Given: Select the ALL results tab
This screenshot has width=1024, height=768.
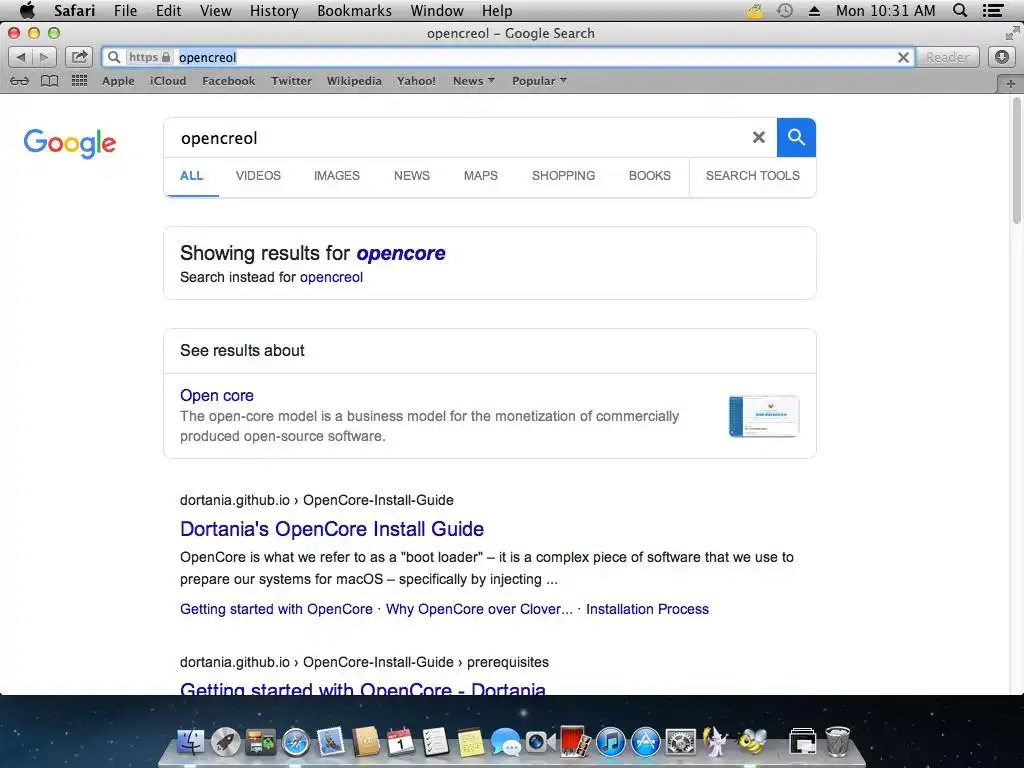Looking at the screenshot, I should pyautogui.click(x=191, y=176).
